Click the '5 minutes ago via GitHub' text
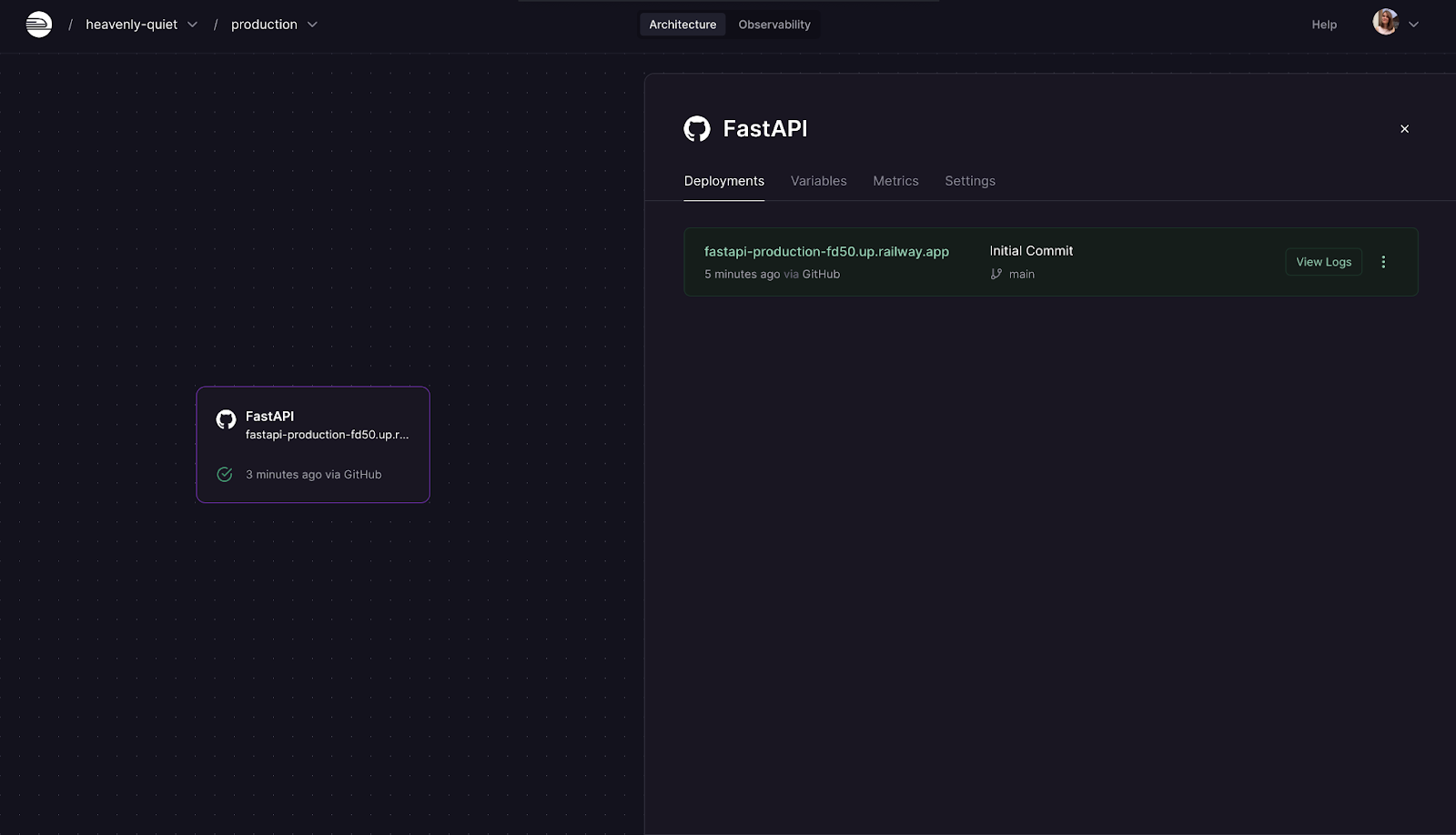Image resolution: width=1456 pixels, height=835 pixels. tap(772, 274)
